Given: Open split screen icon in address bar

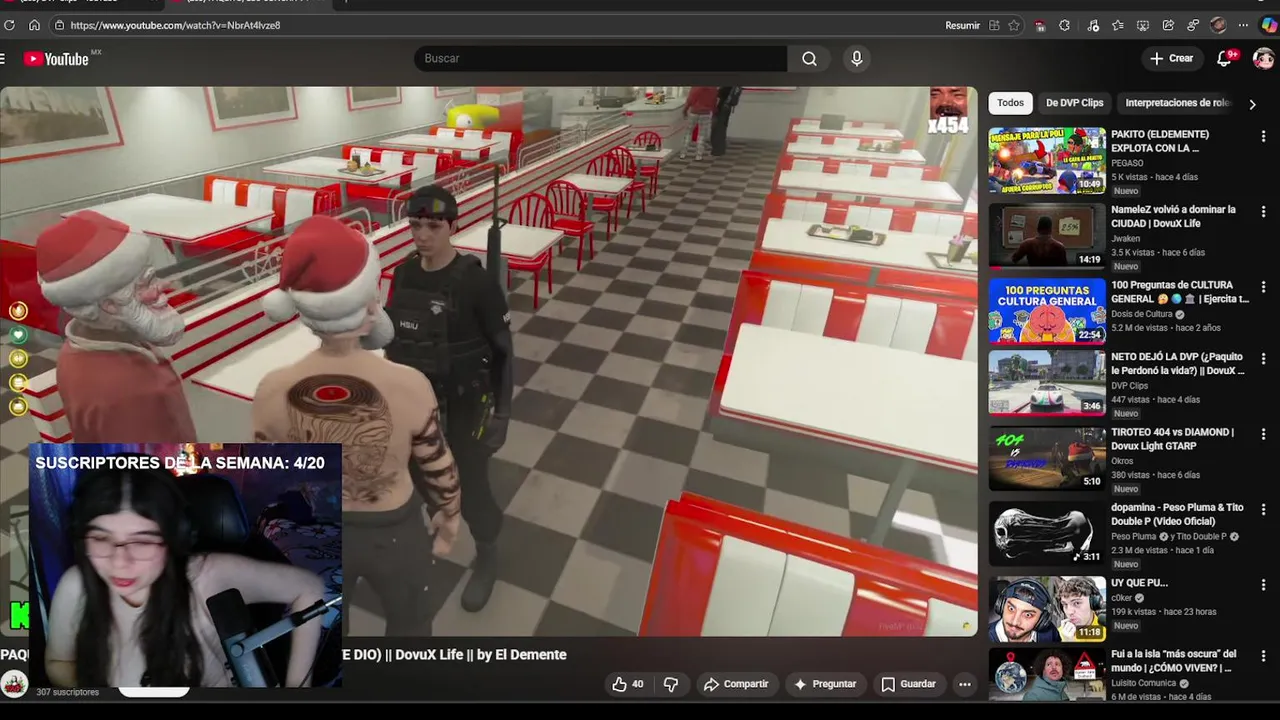Looking at the screenshot, I should [994, 25].
